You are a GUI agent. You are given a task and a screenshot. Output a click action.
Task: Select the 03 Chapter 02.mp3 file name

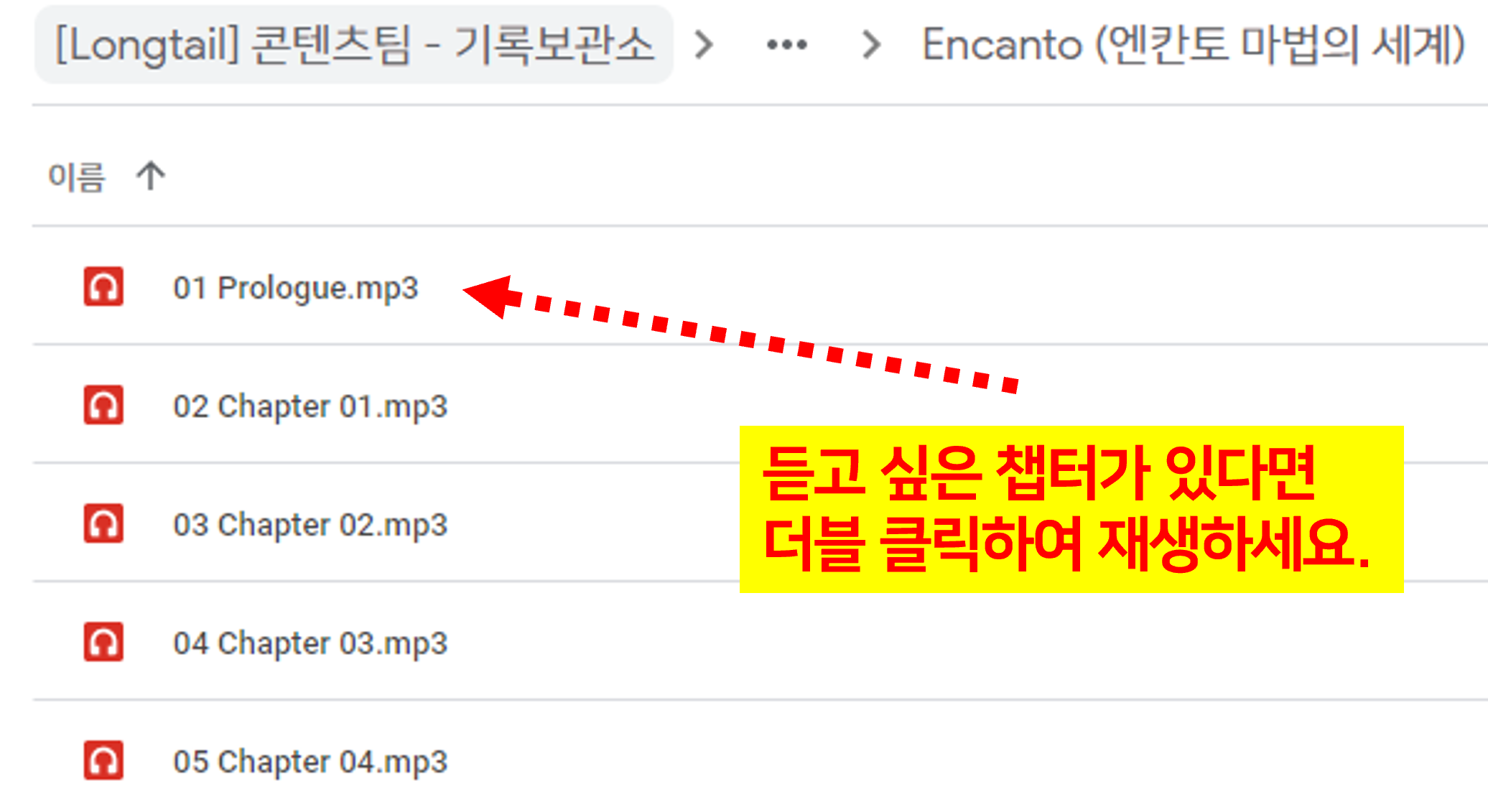(x=310, y=525)
